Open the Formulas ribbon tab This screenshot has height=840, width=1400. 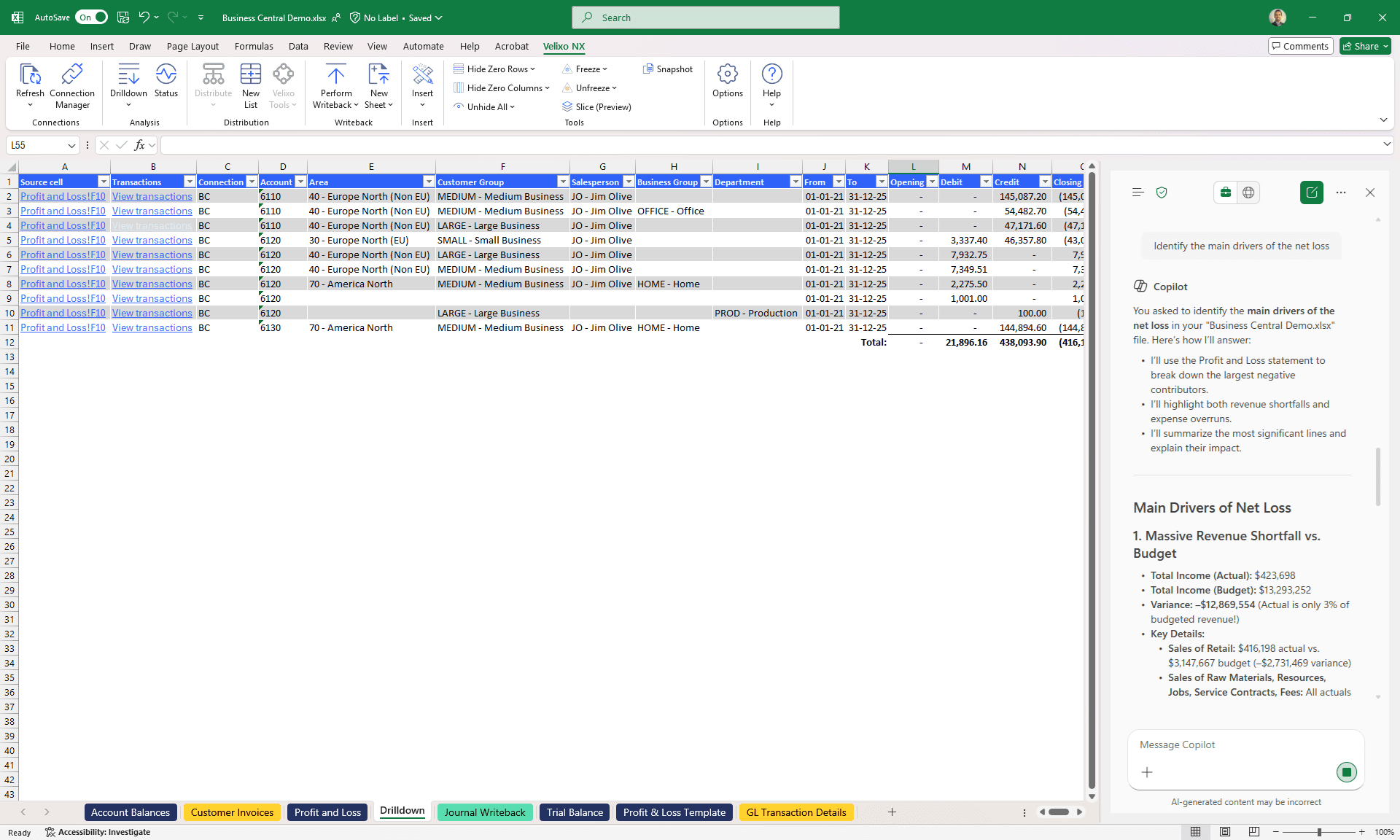[254, 46]
